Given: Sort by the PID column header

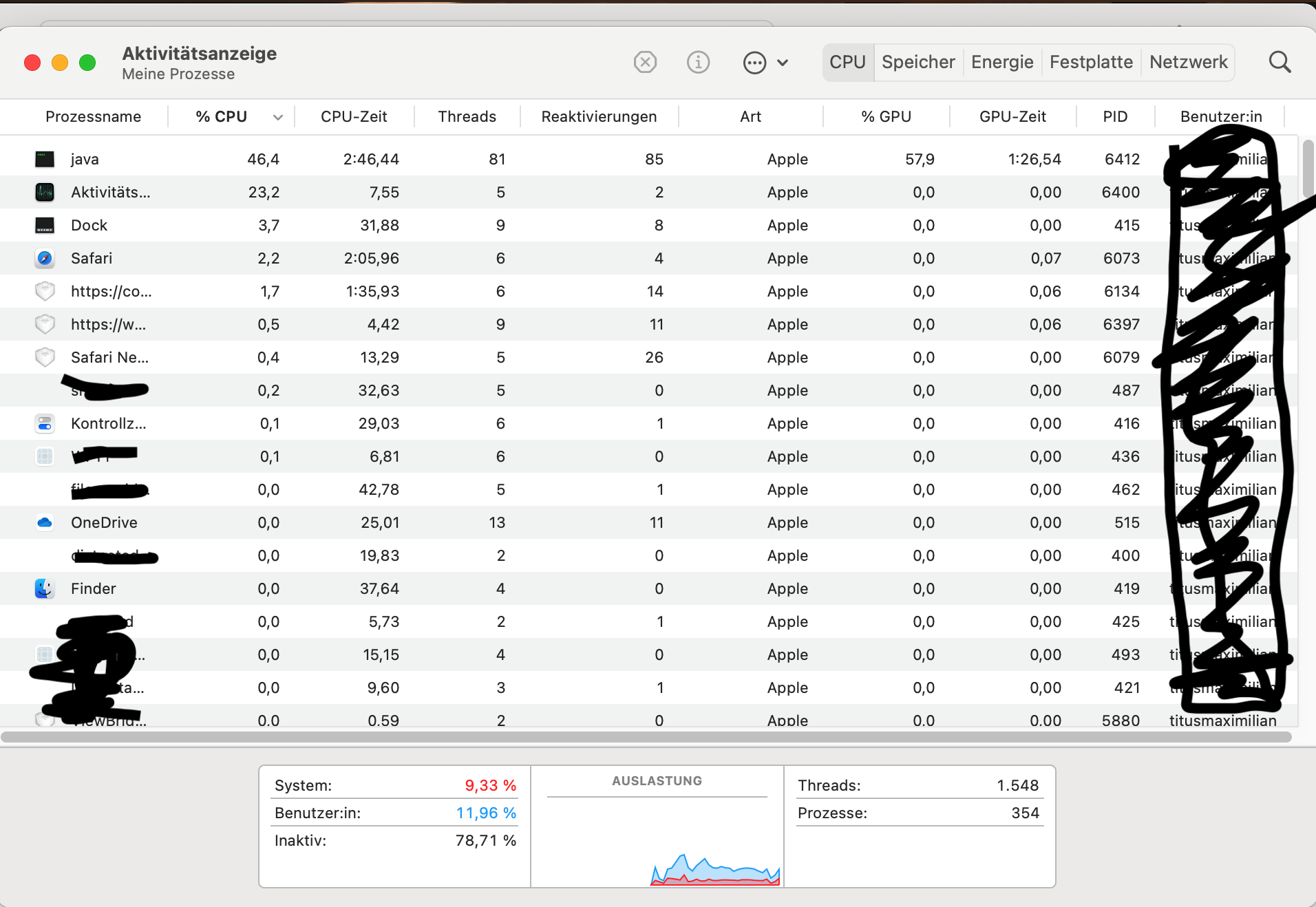Looking at the screenshot, I should point(1115,117).
